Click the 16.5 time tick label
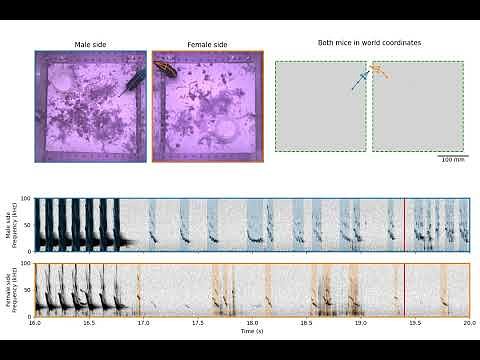The width and height of the screenshot is (480, 360). (x=89, y=323)
